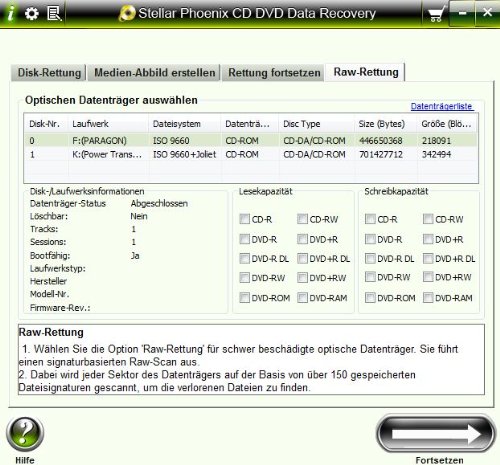Switch to the Disk-Rettung tab

point(49,73)
